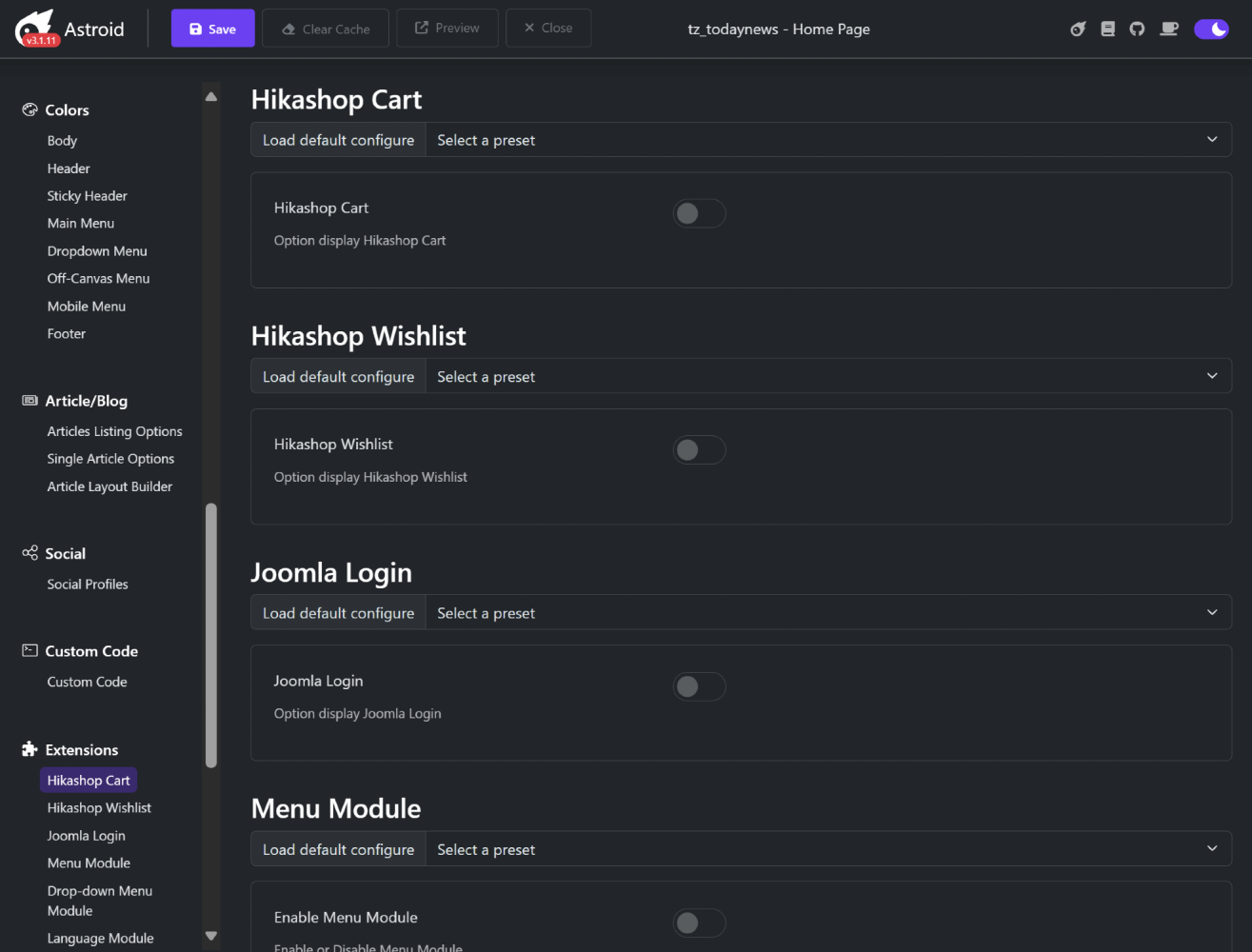
Task: Open the Body colors section
Action: (62, 141)
